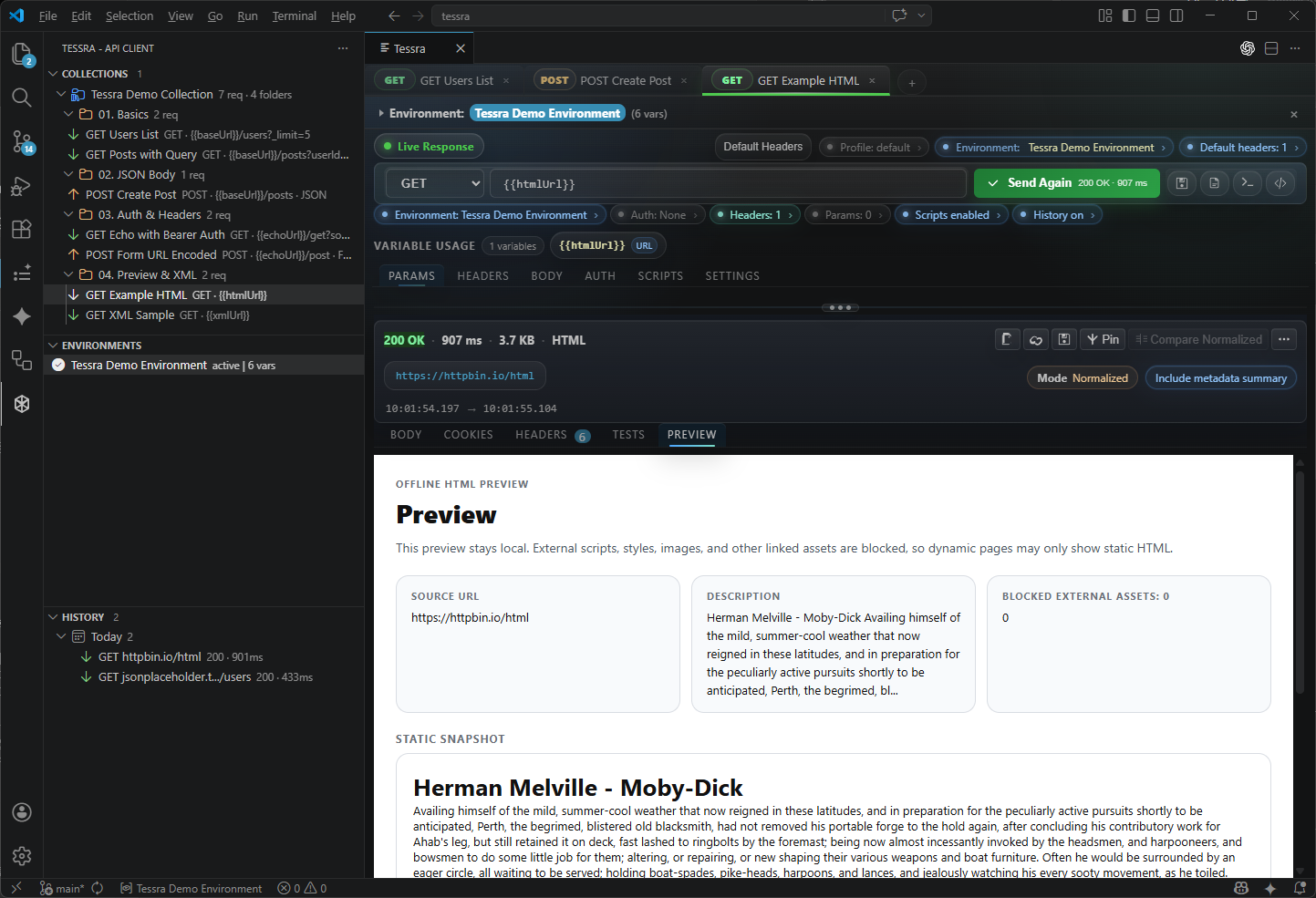Open the Auth: None settings link
Viewport: 1316px width, 898px height.
[657, 214]
